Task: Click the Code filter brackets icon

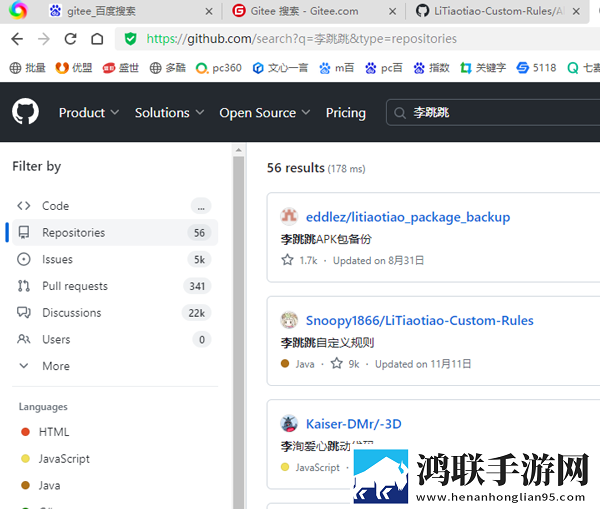Action: pyautogui.click(x=24, y=206)
